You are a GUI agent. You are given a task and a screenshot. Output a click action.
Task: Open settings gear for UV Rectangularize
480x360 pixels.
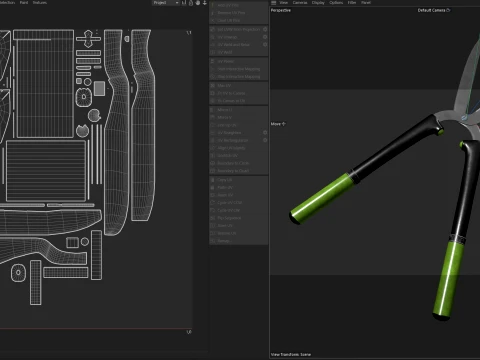point(265,140)
